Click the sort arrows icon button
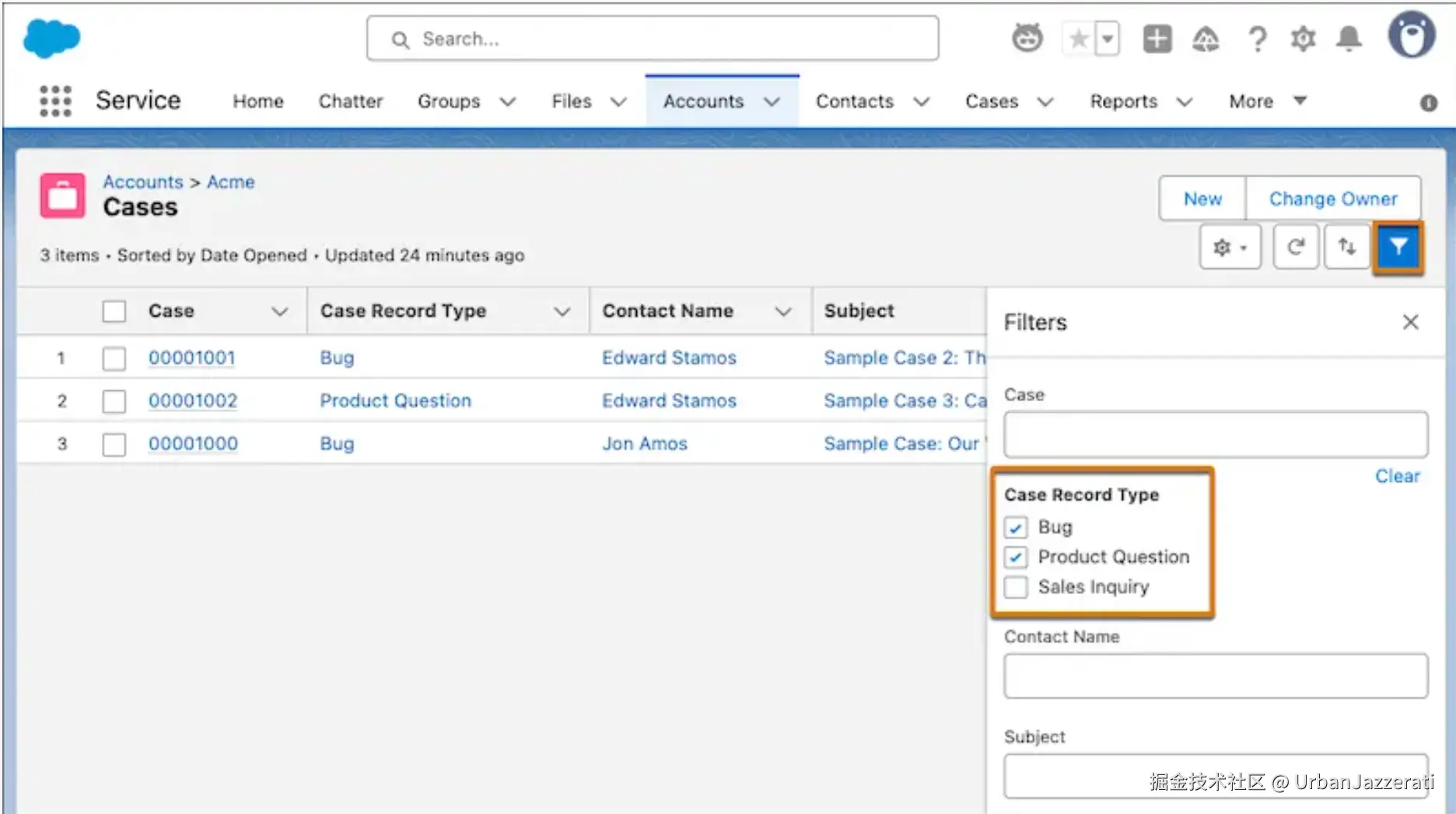This screenshot has height=814, width=1456. (x=1346, y=247)
